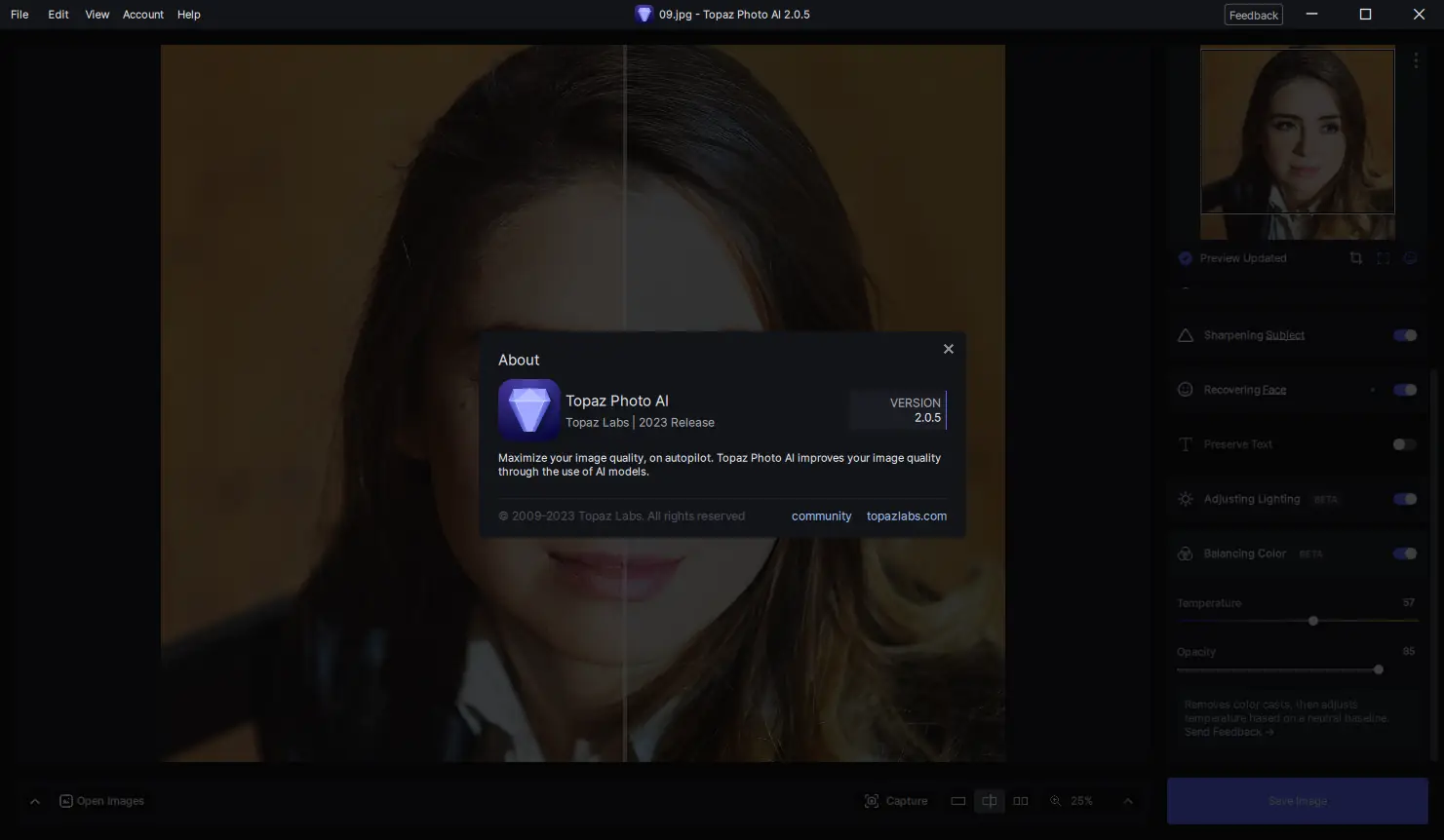Select the navigator preview thumbnail
Viewport: 1444px width, 840px height.
click(x=1297, y=143)
